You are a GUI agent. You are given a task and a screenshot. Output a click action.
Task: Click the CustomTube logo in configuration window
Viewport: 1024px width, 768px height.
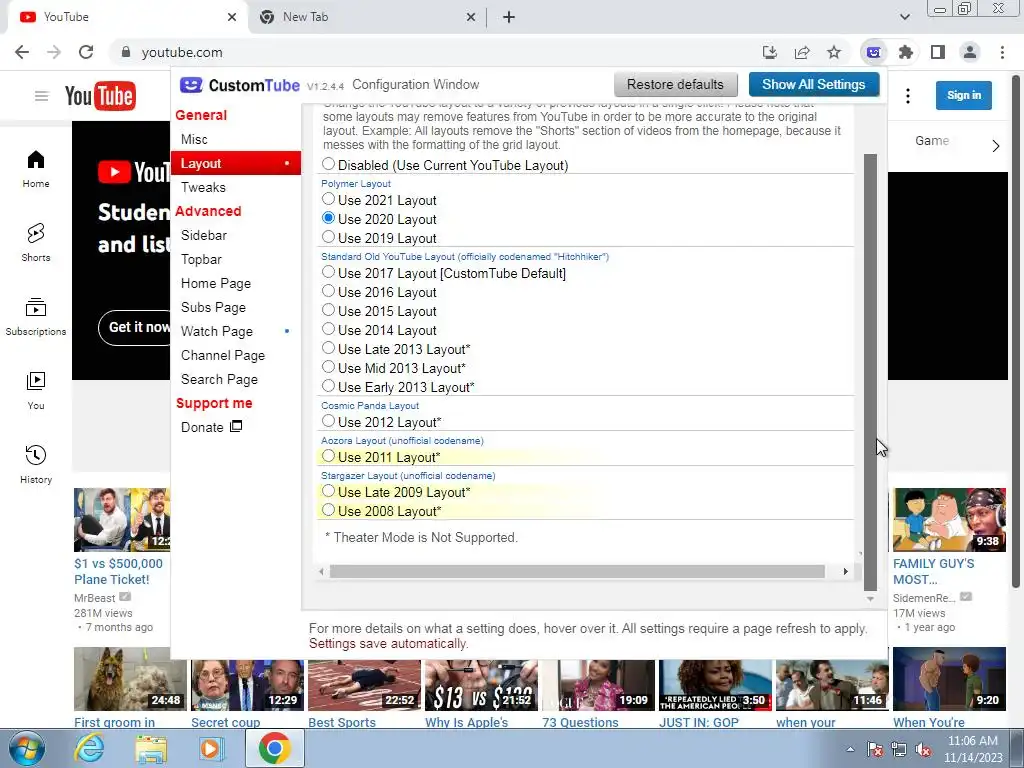coord(240,85)
